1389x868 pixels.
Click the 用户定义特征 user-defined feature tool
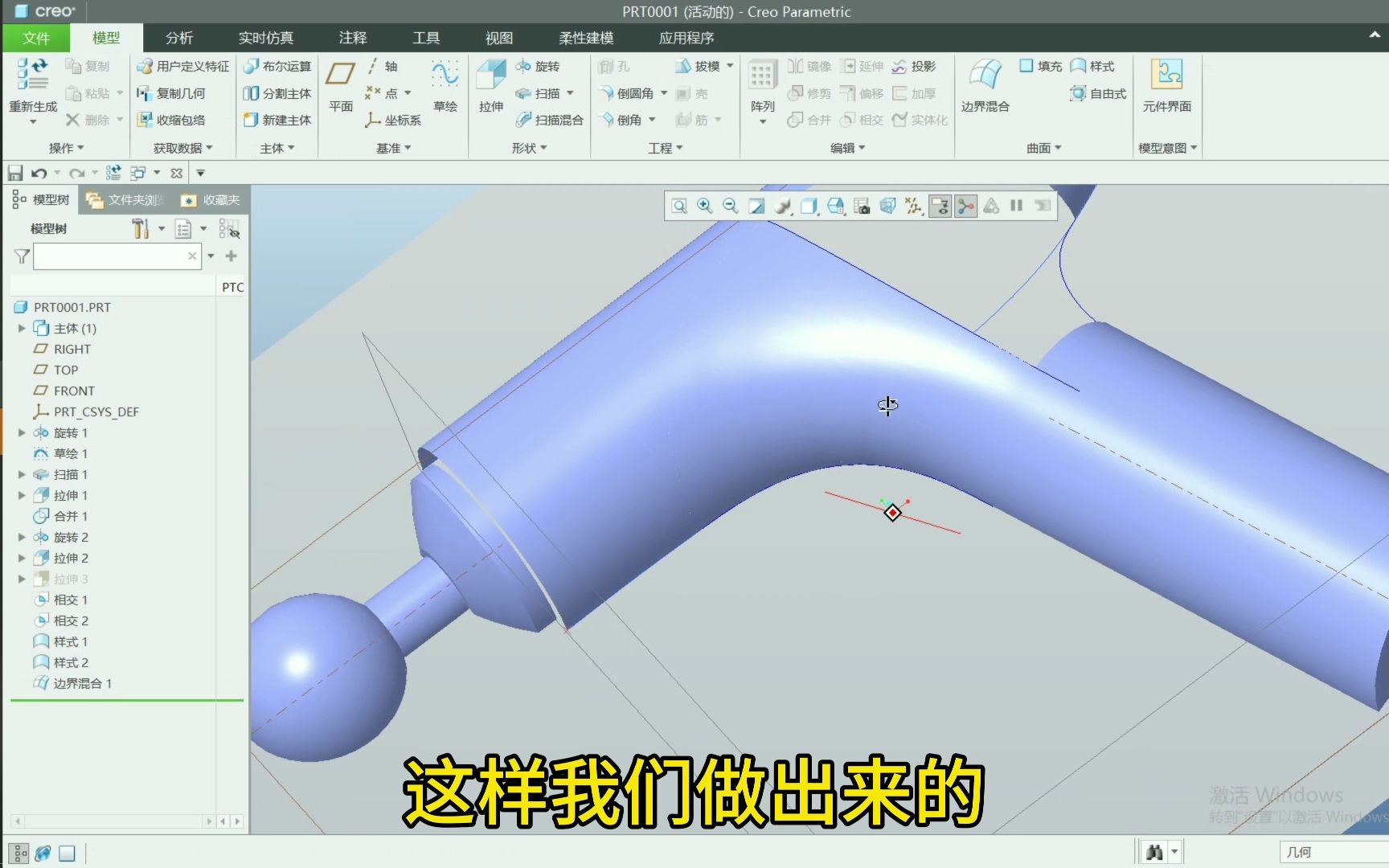(183, 67)
